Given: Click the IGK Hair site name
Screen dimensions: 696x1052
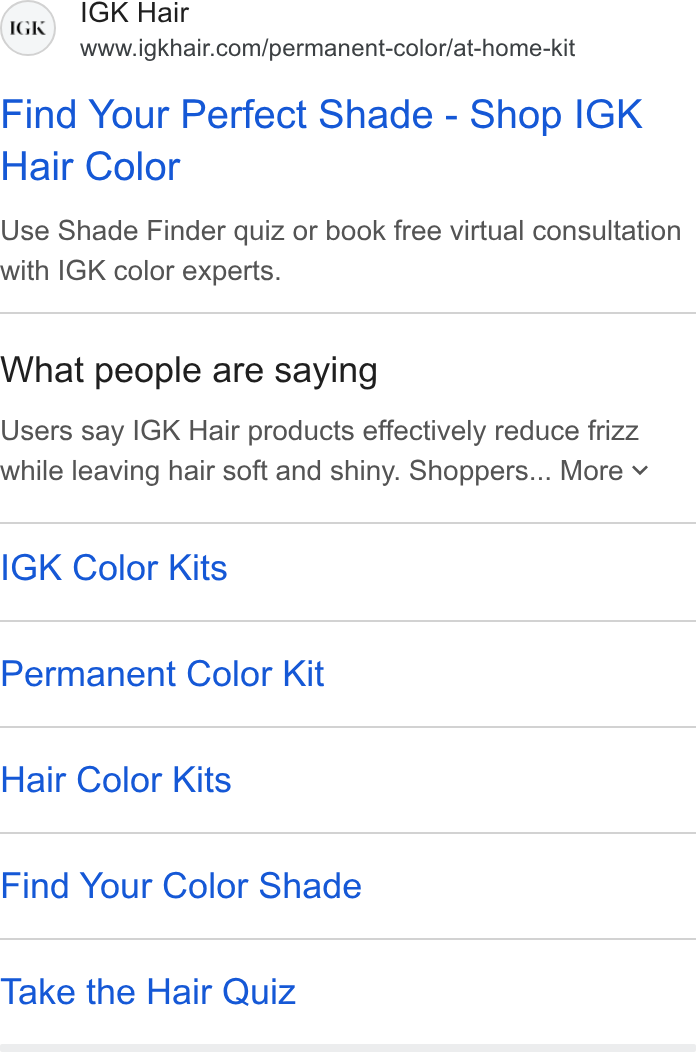Looking at the screenshot, I should coord(134,13).
